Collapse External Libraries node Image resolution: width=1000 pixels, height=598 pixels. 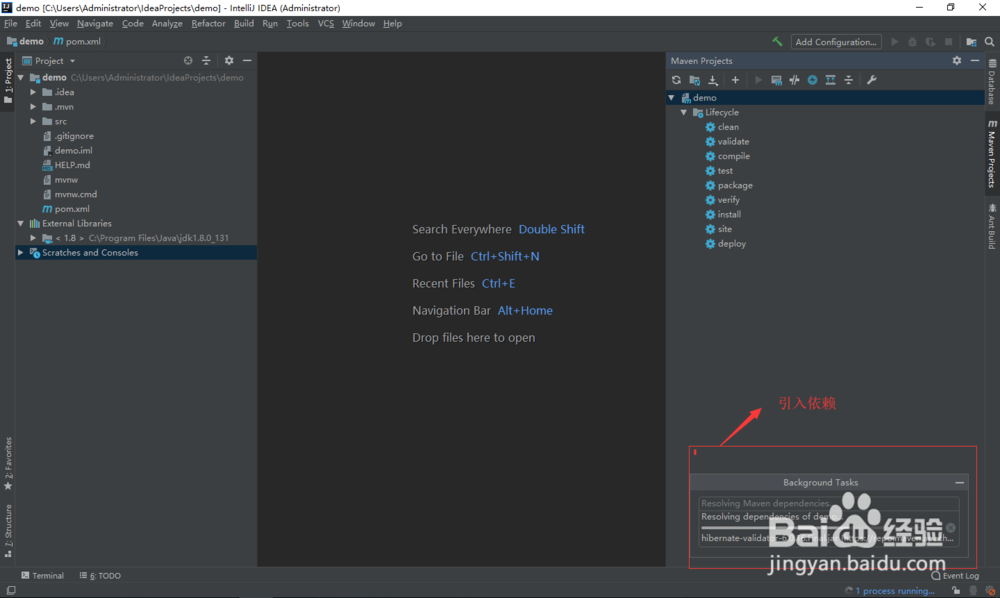20,224
